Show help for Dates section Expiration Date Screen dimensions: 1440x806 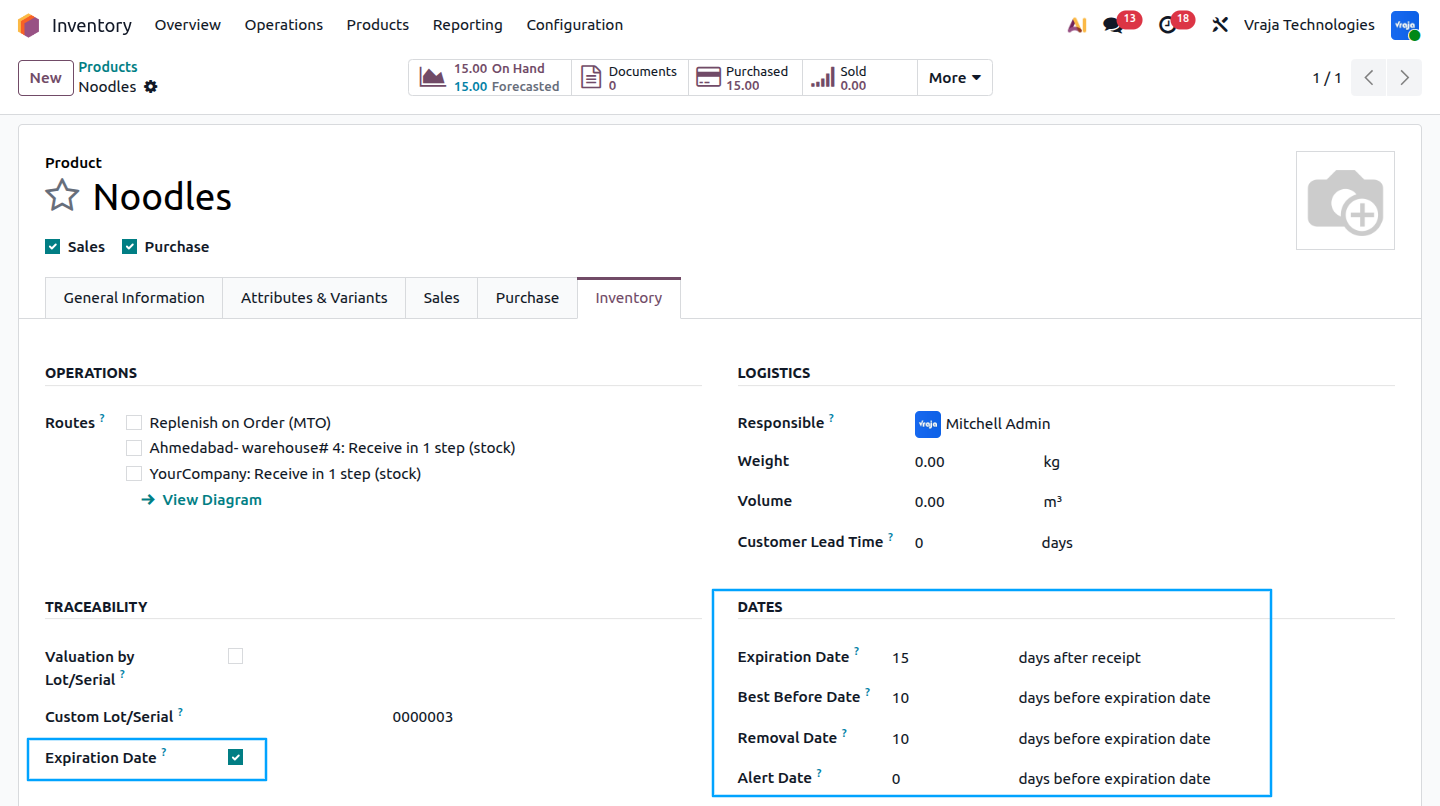857,651
